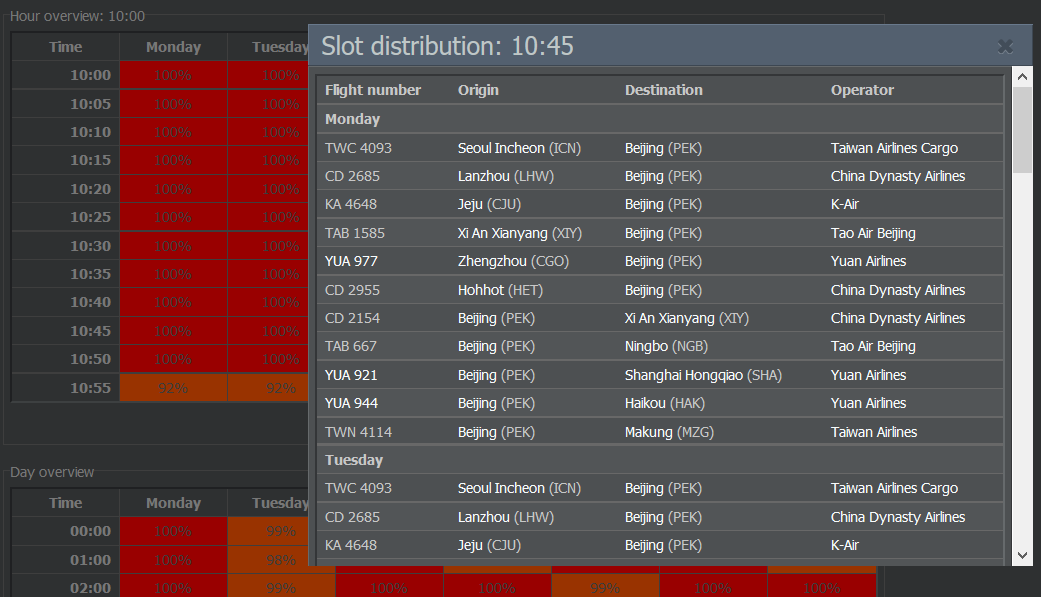Image resolution: width=1041 pixels, height=597 pixels.
Task: Select the Monday group header in the dialog
Action: click(x=660, y=120)
